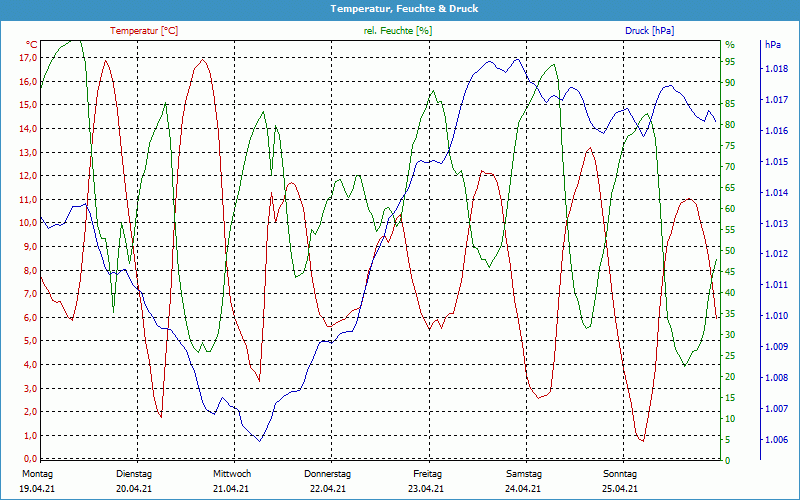Image resolution: width=800 pixels, height=500 pixels.
Task: Click temperature axis value '7,0'
Action: tap(30, 294)
